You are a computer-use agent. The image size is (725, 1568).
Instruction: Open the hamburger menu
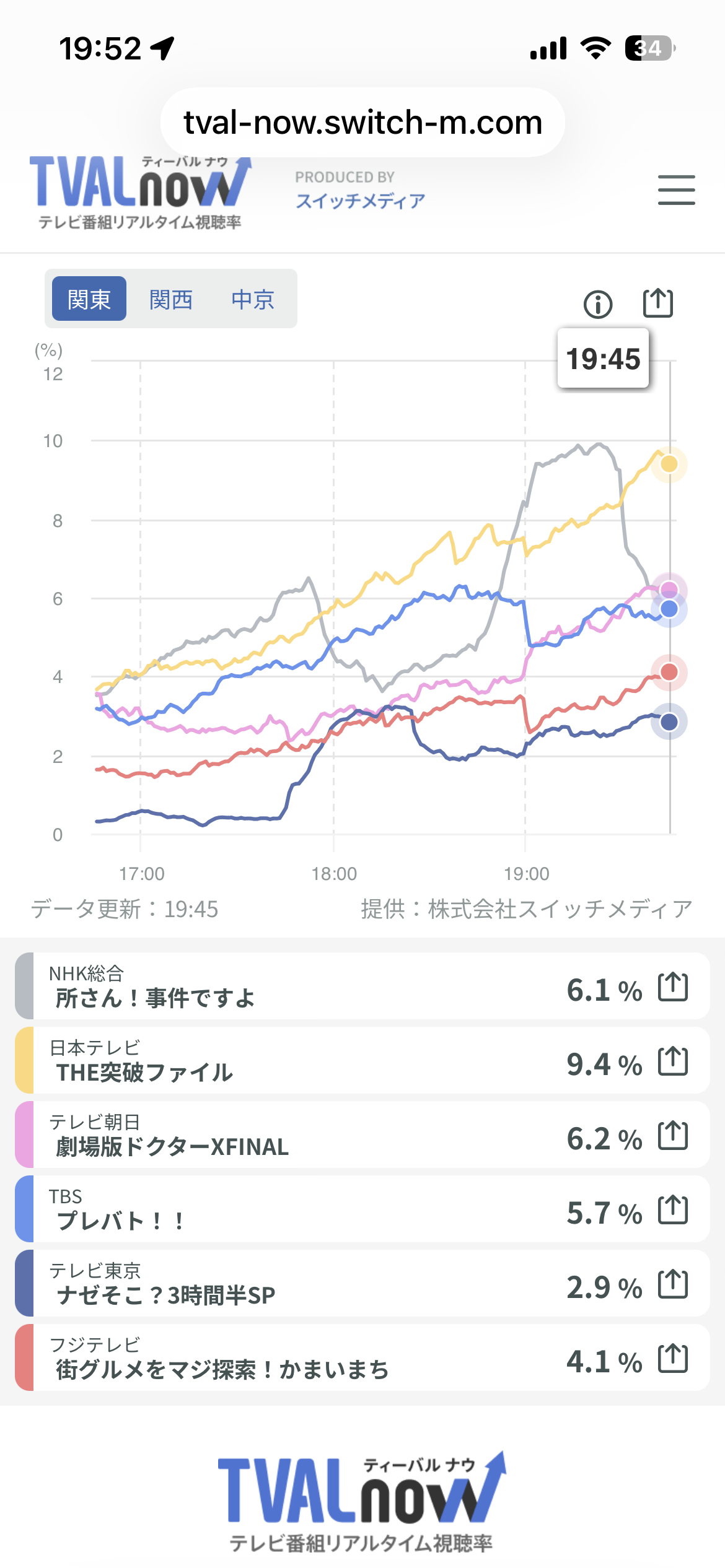[x=676, y=190]
